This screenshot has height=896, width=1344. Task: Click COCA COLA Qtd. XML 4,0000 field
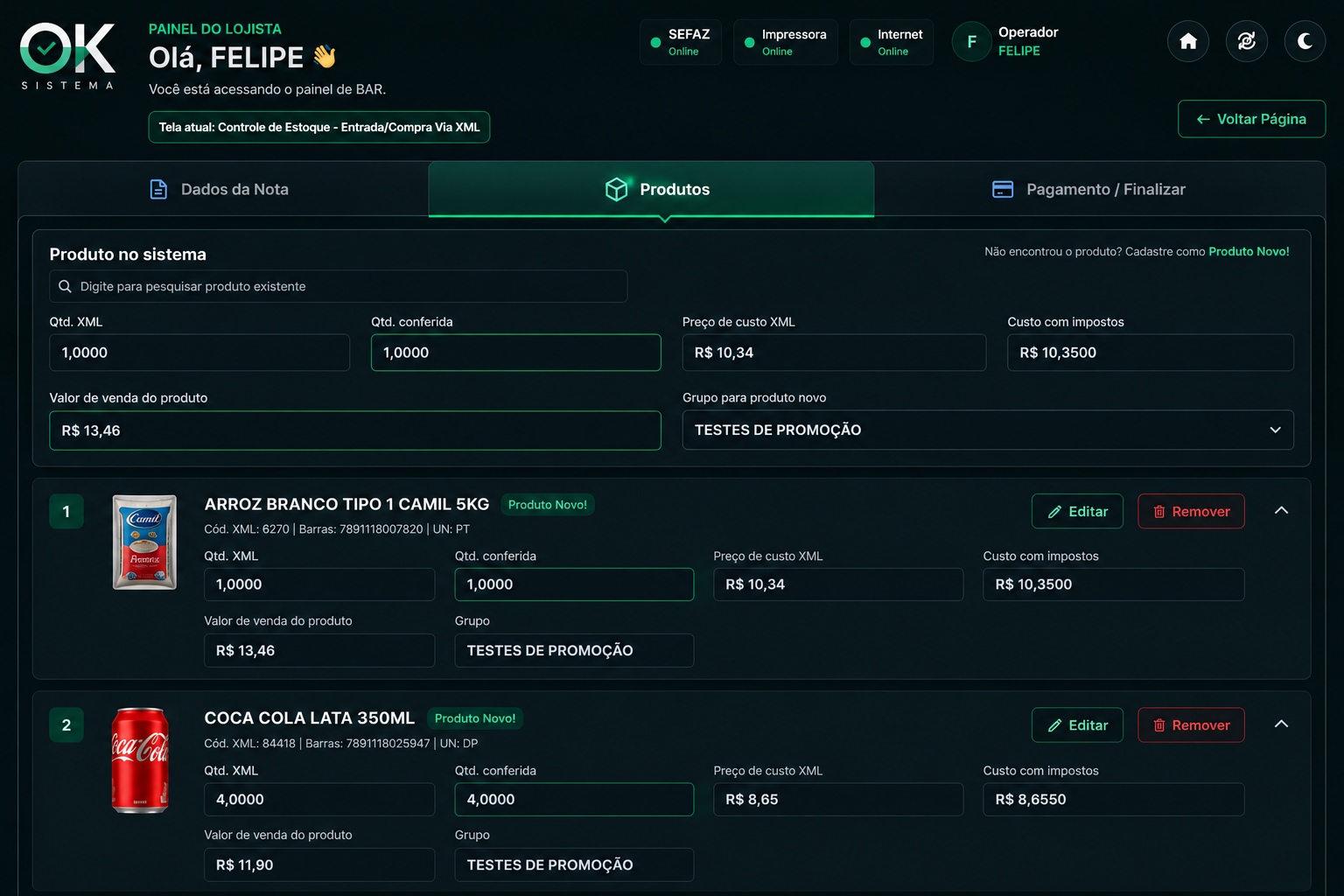[x=319, y=800]
